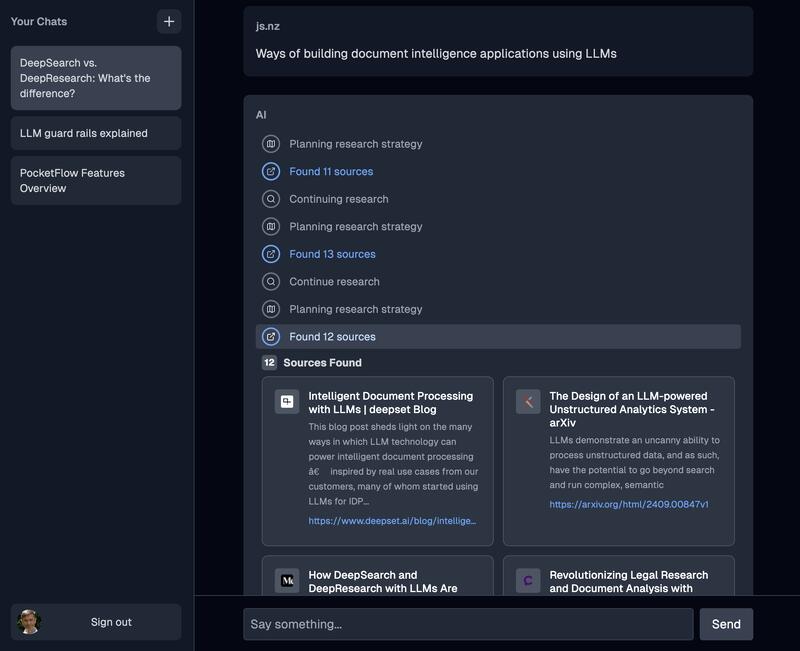Select the first Planning research strategy step text
Viewport: 800px width, 651px height.
tap(356, 144)
